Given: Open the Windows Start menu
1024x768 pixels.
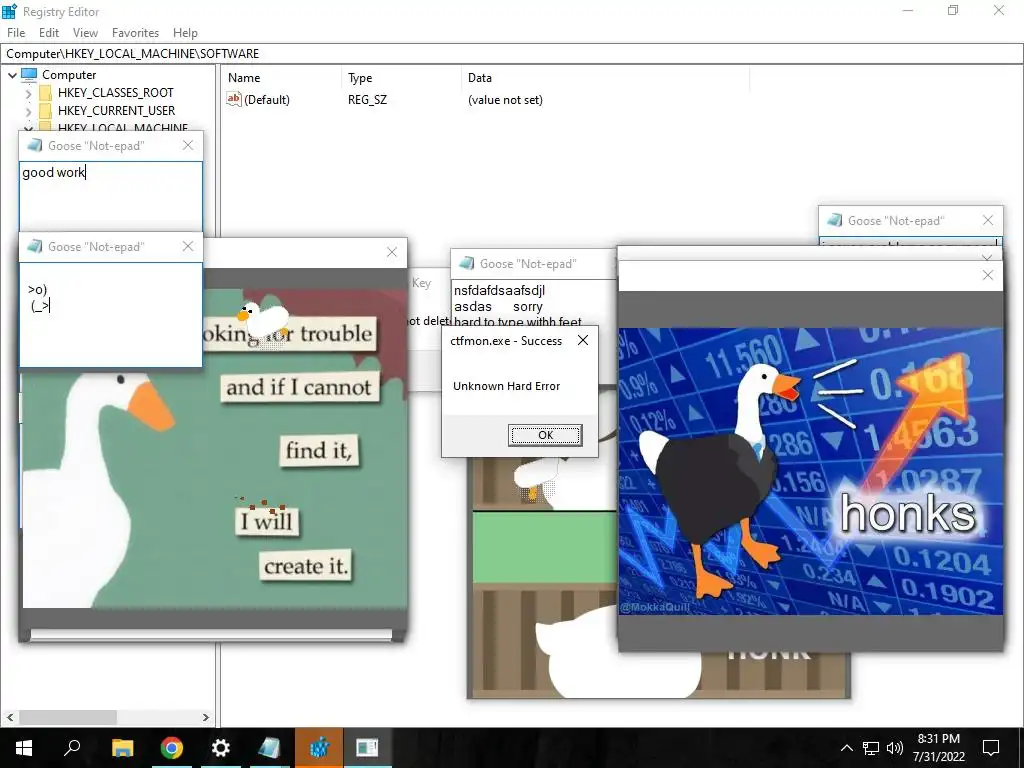Looking at the screenshot, I should tap(24, 748).
